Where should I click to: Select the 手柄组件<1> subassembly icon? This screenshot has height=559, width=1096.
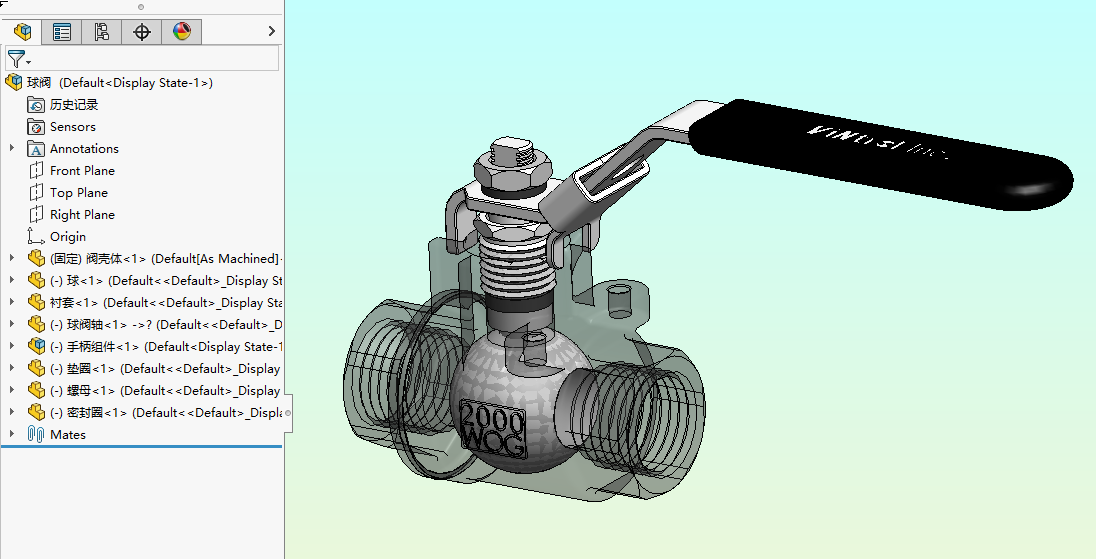pyautogui.click(x=36, y=347)
